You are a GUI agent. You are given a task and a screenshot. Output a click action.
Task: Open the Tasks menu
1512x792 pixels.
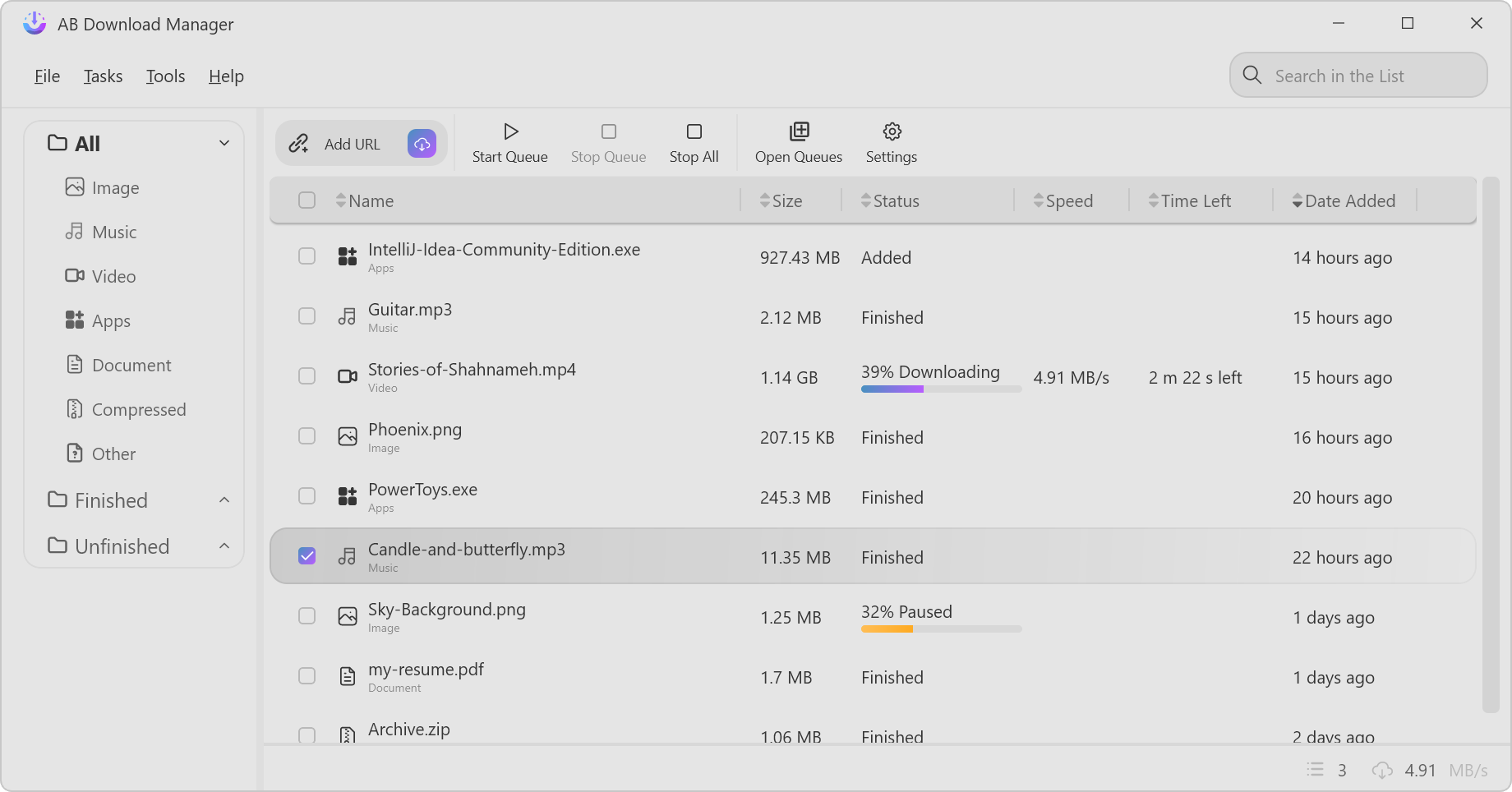103,76
